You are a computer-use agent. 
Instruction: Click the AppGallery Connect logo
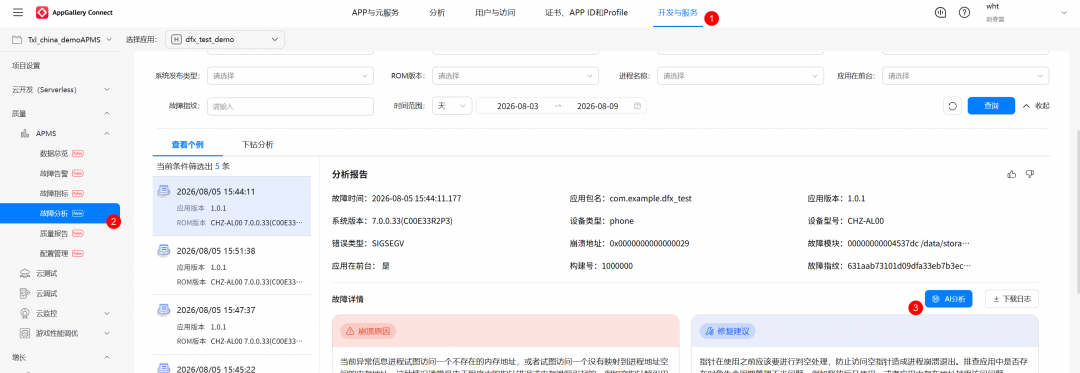click(73, 12)
